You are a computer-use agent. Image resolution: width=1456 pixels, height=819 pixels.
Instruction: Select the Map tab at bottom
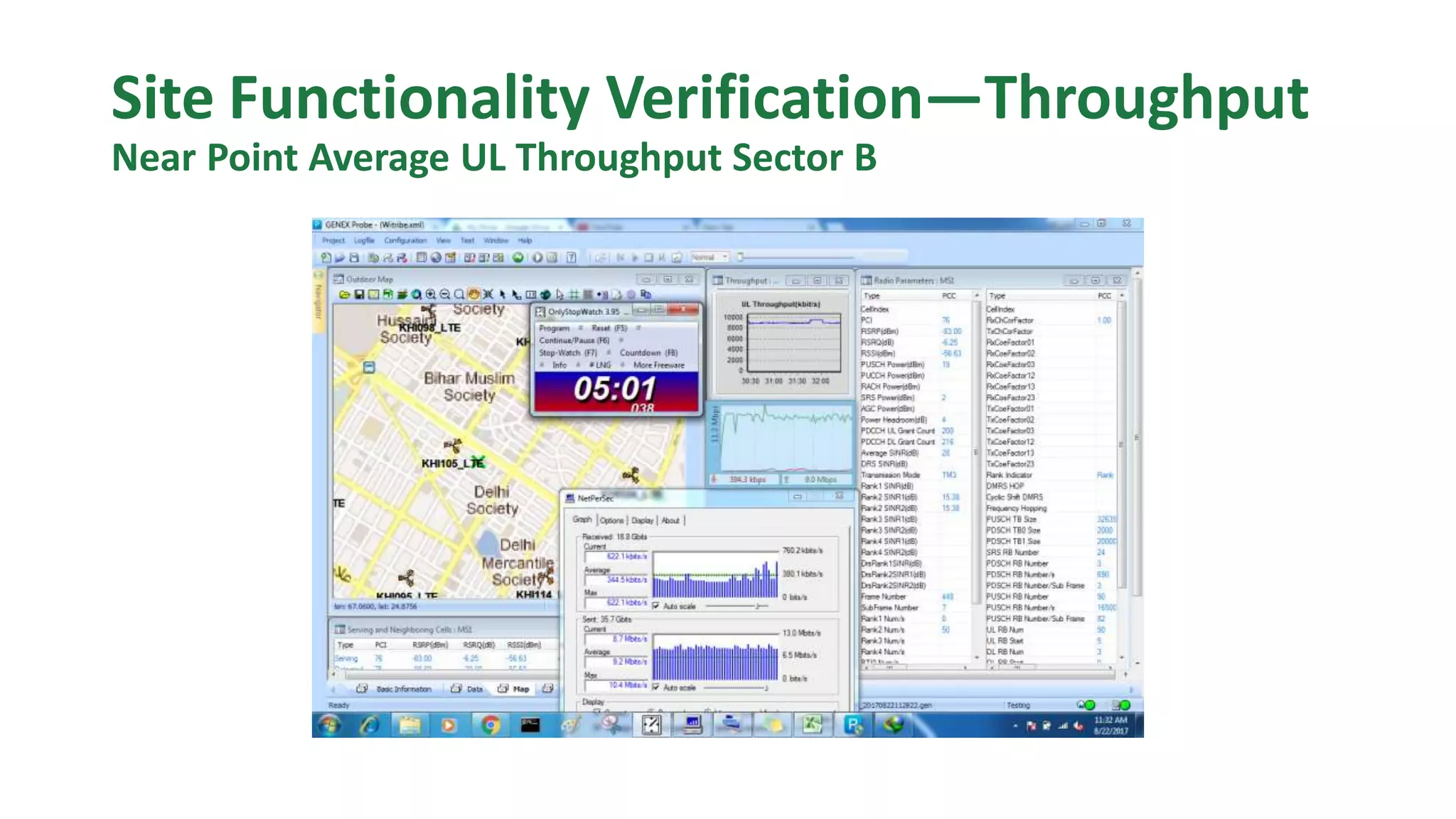[514, 689]
